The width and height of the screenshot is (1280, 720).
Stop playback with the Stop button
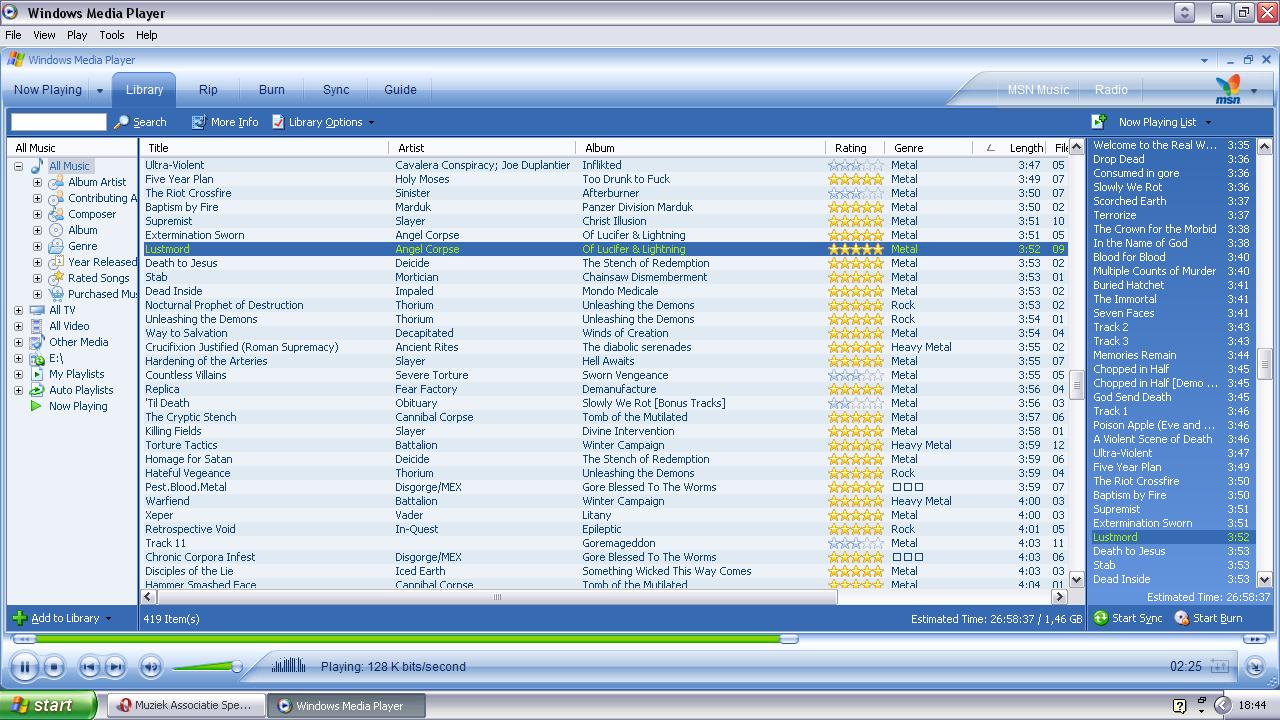pos(54,666)
